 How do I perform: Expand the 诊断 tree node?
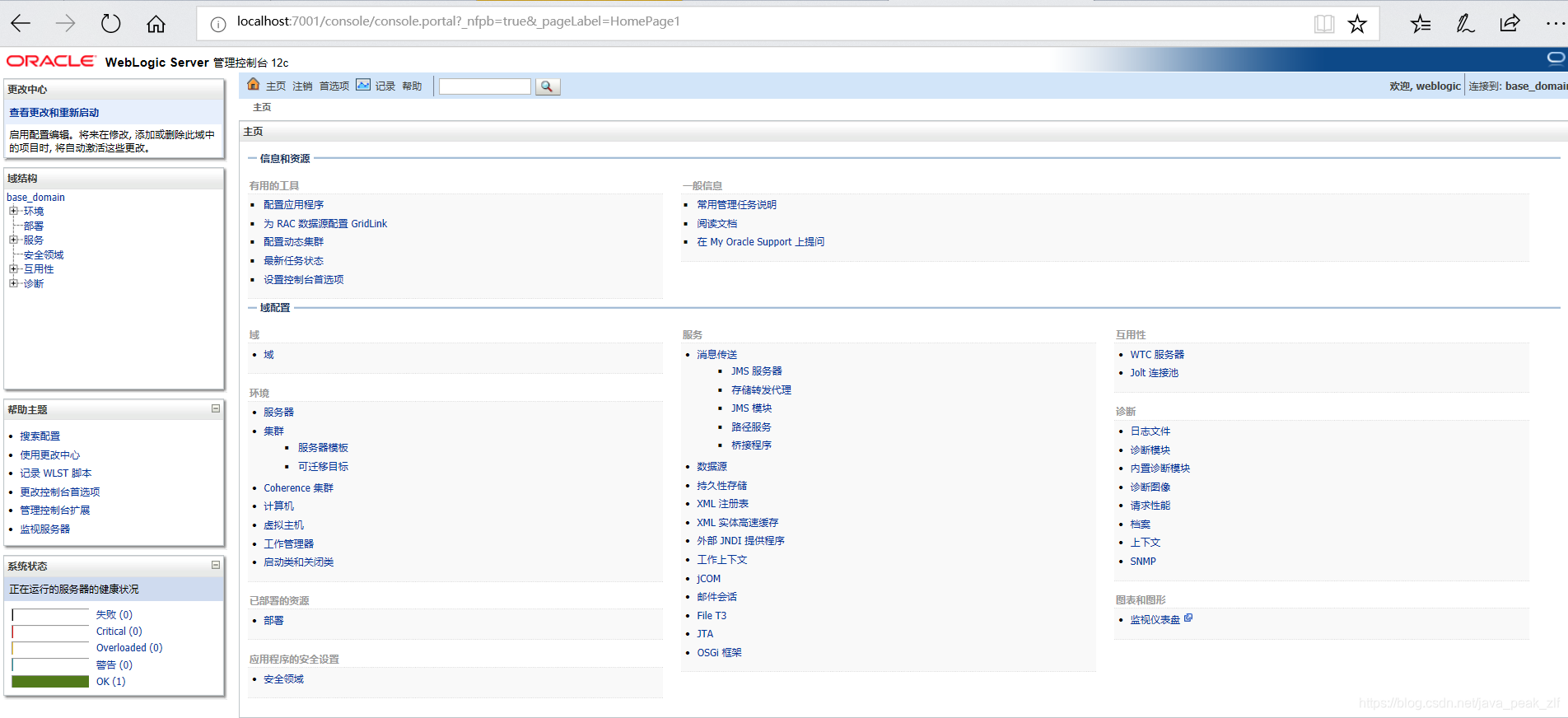point(13,283)
